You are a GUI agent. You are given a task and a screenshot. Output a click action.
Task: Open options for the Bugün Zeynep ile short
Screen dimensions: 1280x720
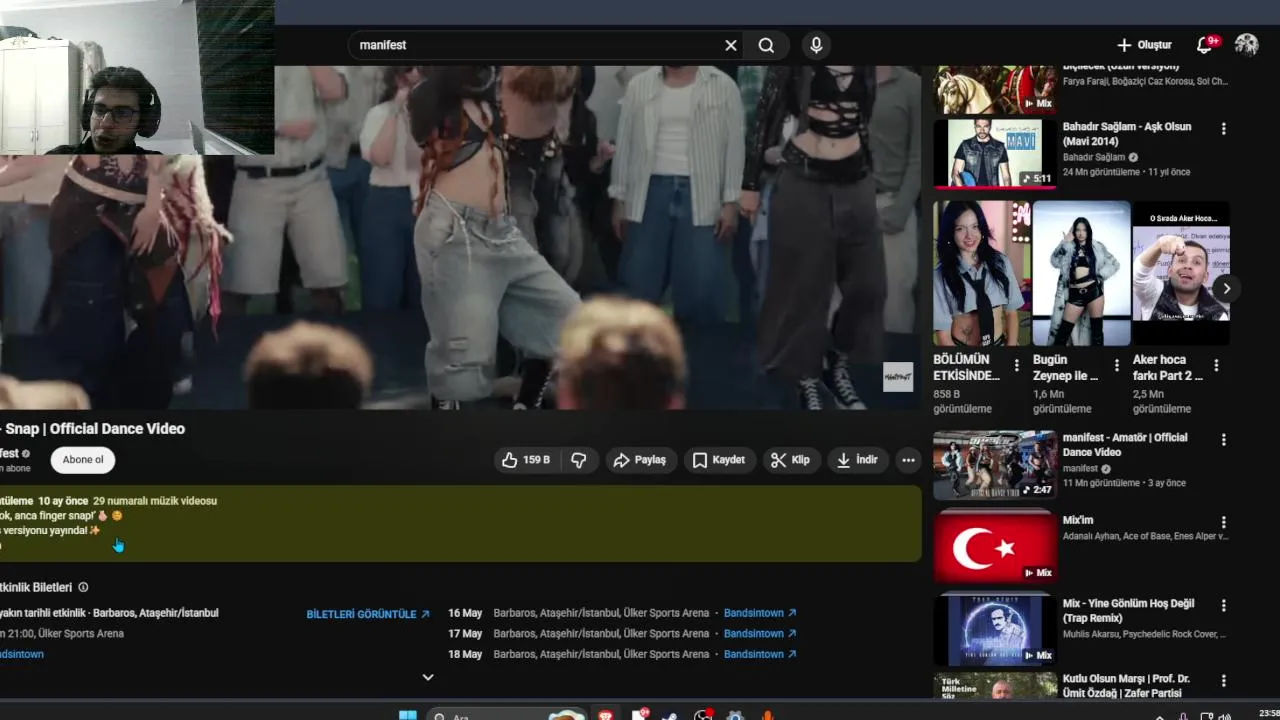(1117, 366)
